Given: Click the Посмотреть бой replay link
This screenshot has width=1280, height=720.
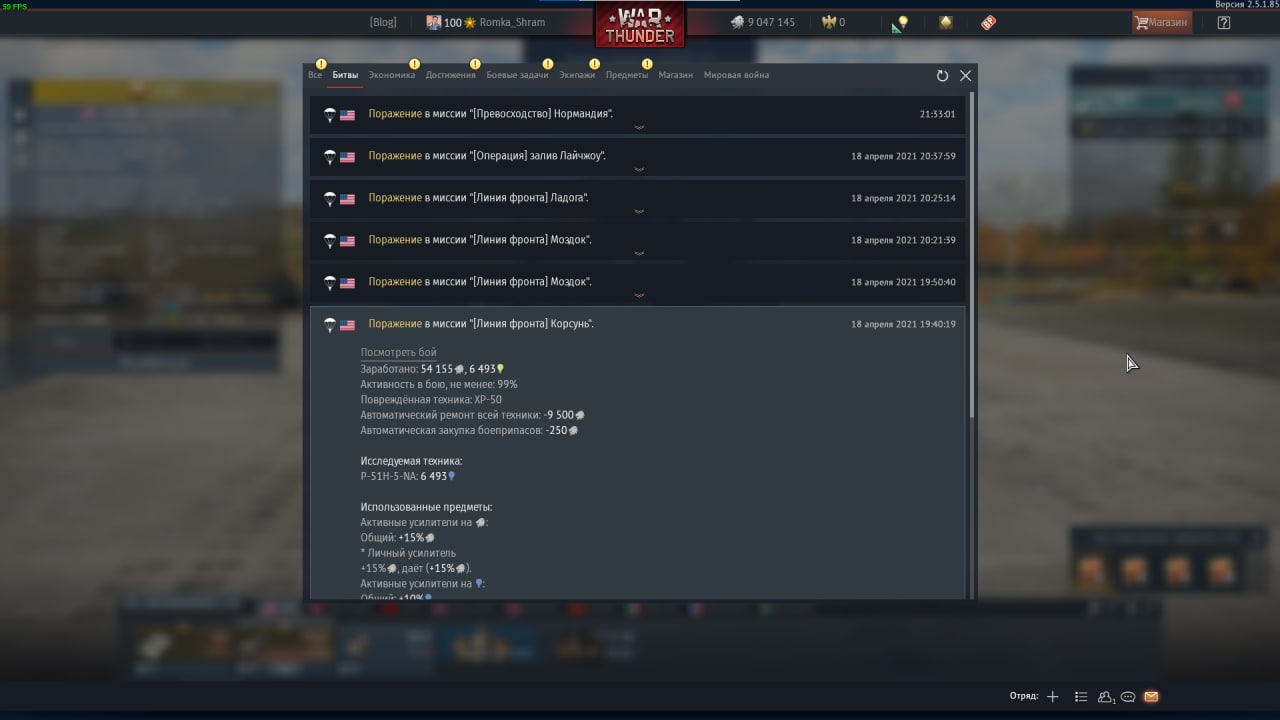Looking at the screenshot, I should (x=398, y=353).
